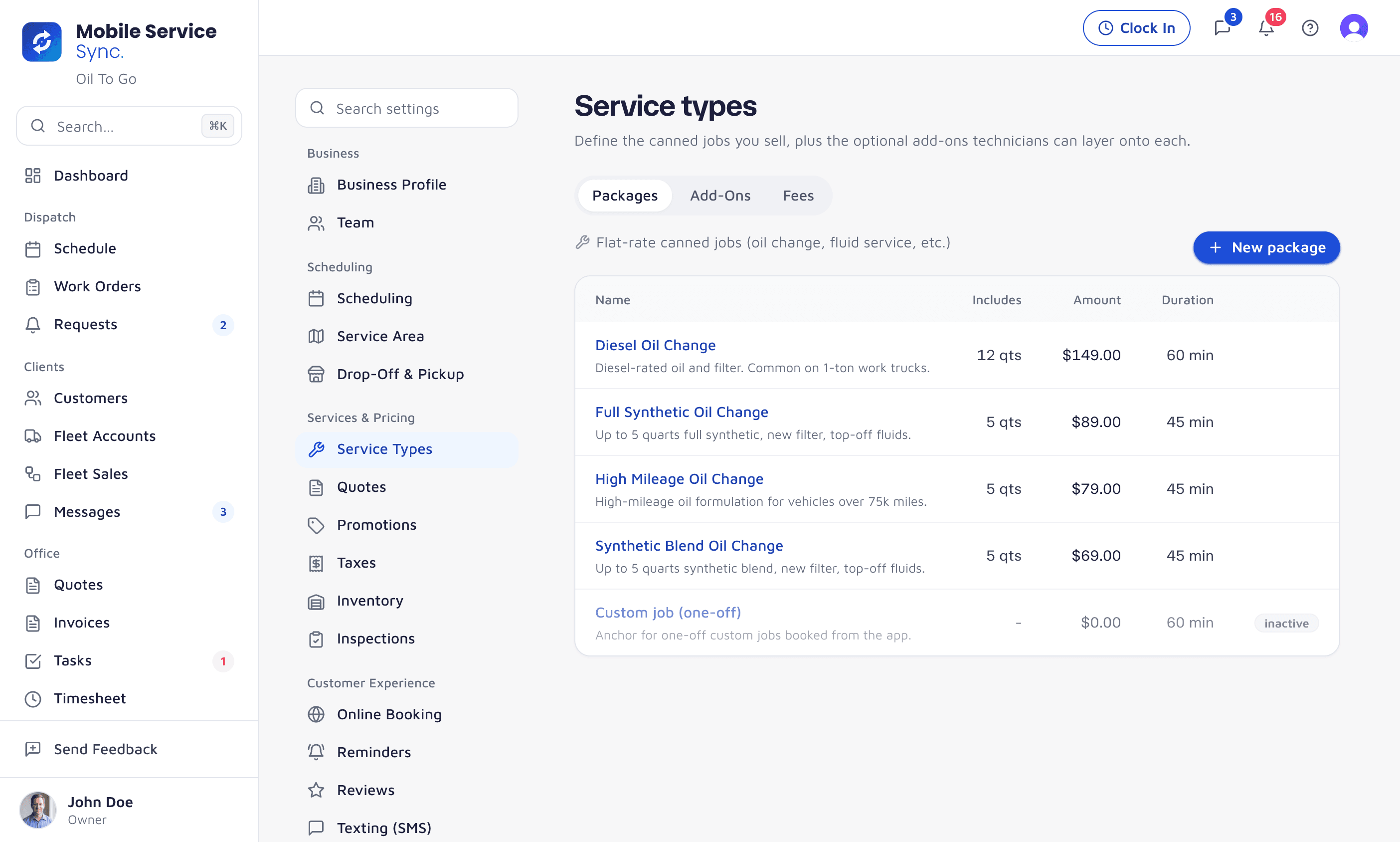Go to Schedule in sidebar
The width and height of the screenshot is (1400, 842).
click(x=129, y=248)
